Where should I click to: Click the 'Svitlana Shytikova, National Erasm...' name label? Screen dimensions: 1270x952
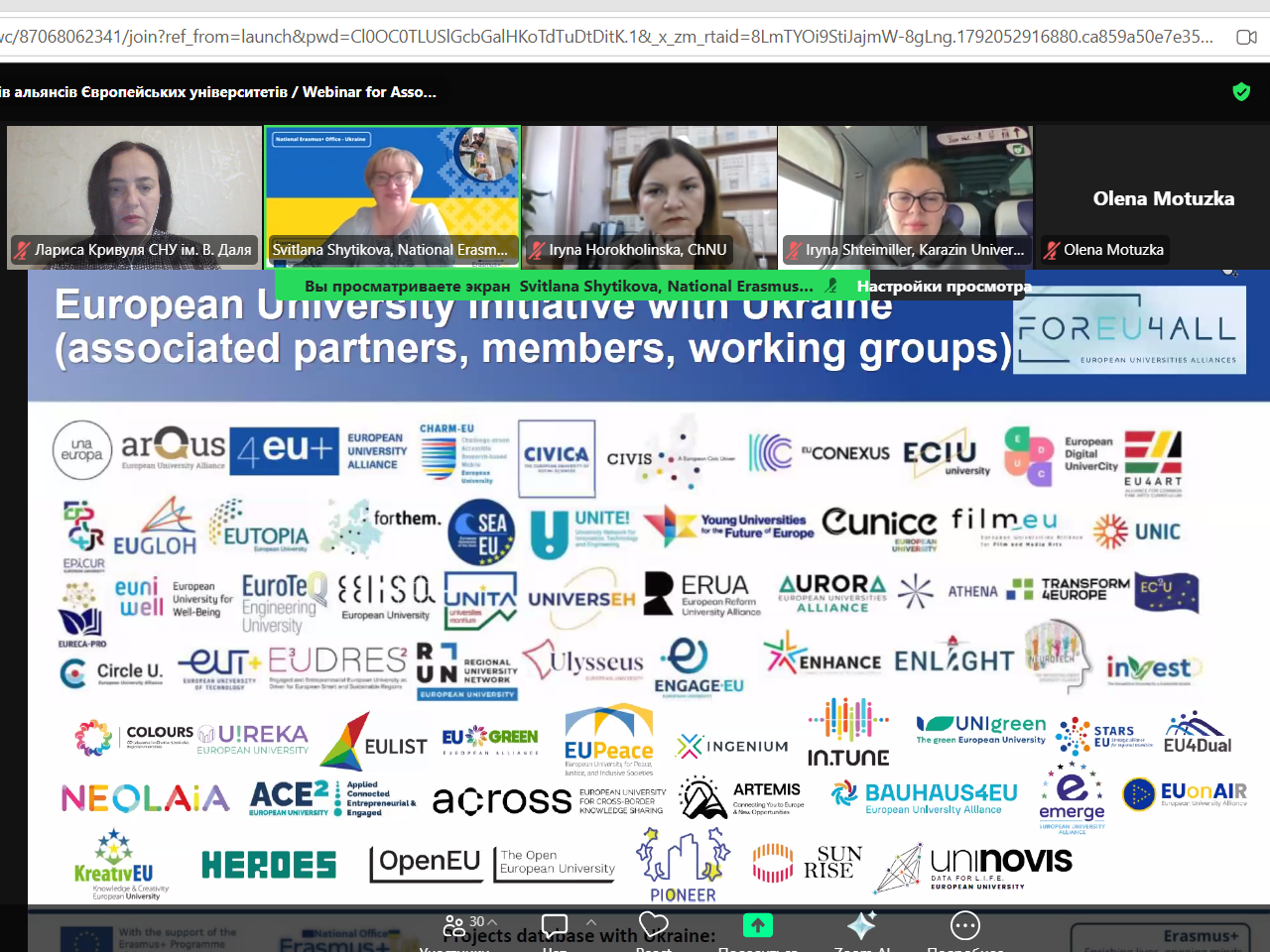390,250
